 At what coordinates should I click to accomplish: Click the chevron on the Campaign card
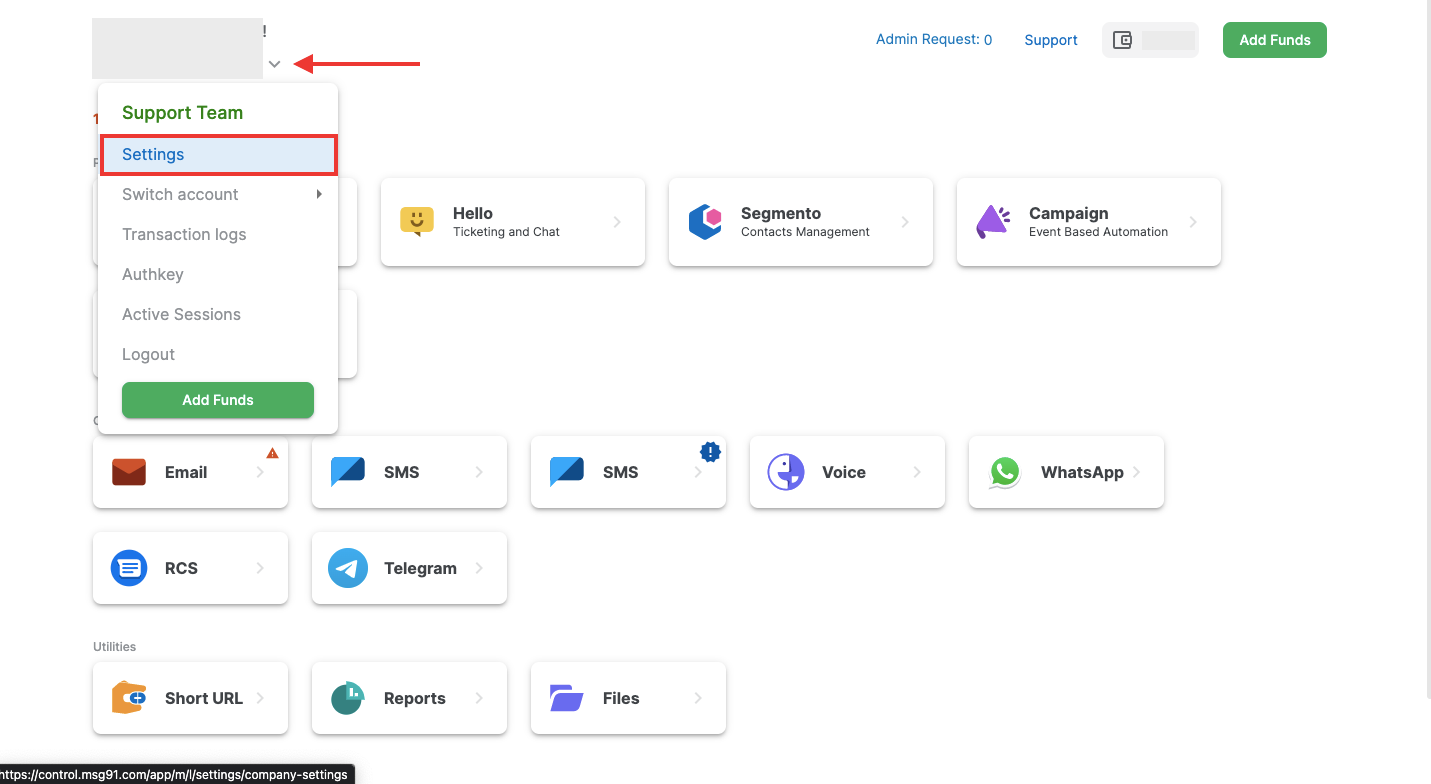click(x=1193, y=222)
